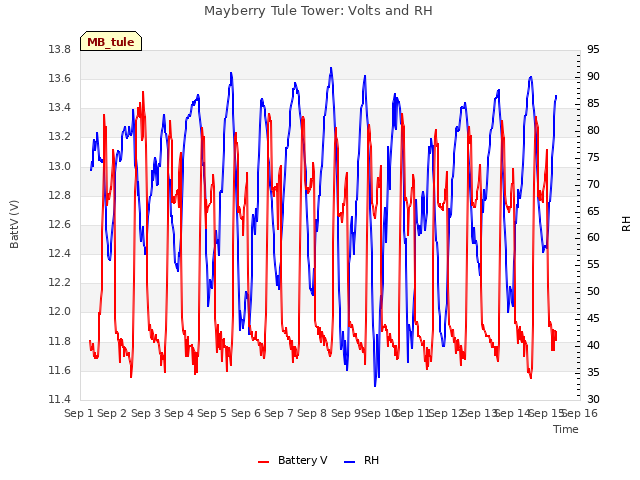Click the RH right axis label
Screen dimensions: 640x480
tap(626, 224)
